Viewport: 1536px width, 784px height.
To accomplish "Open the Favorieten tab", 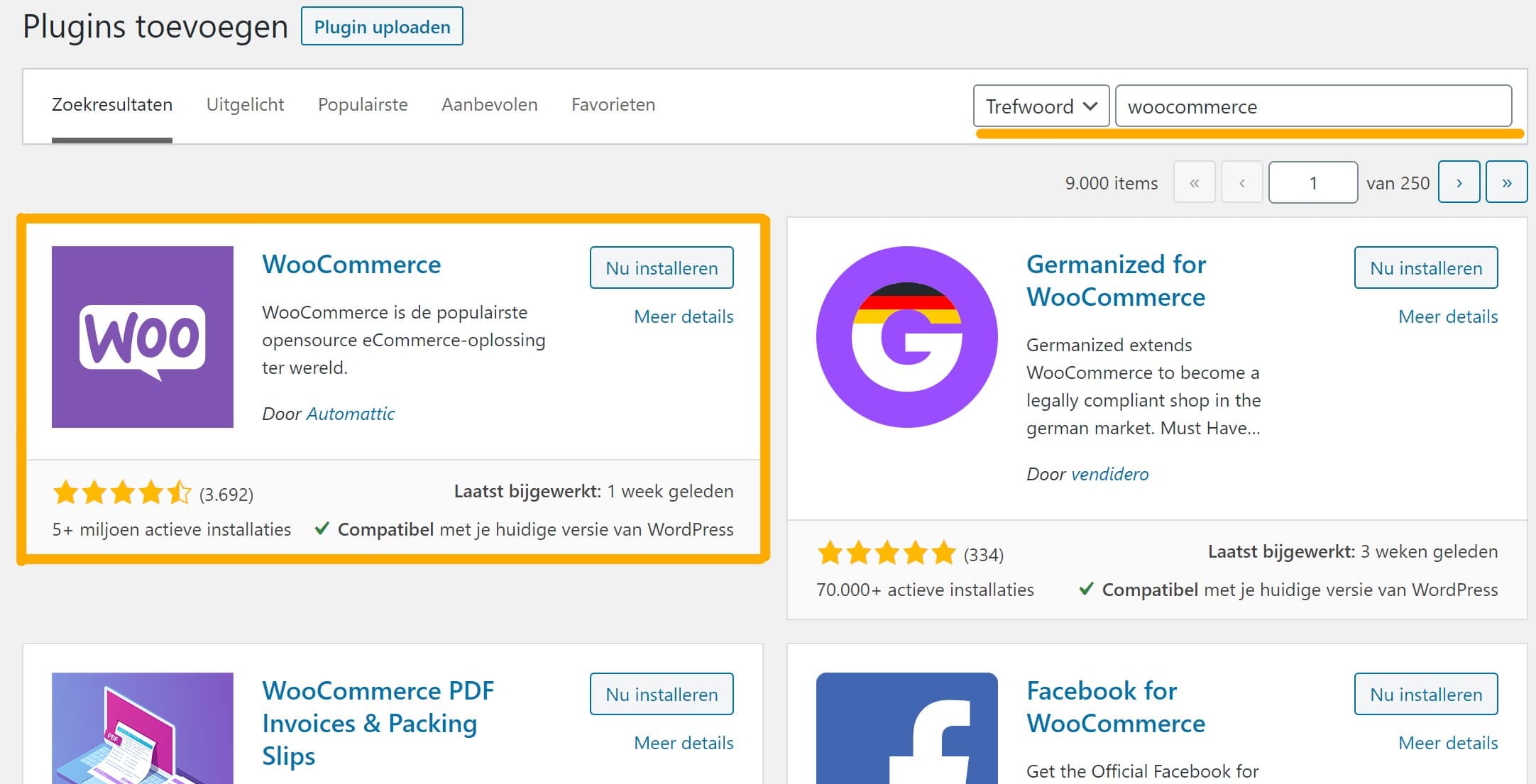I will [x=613, y=105].
